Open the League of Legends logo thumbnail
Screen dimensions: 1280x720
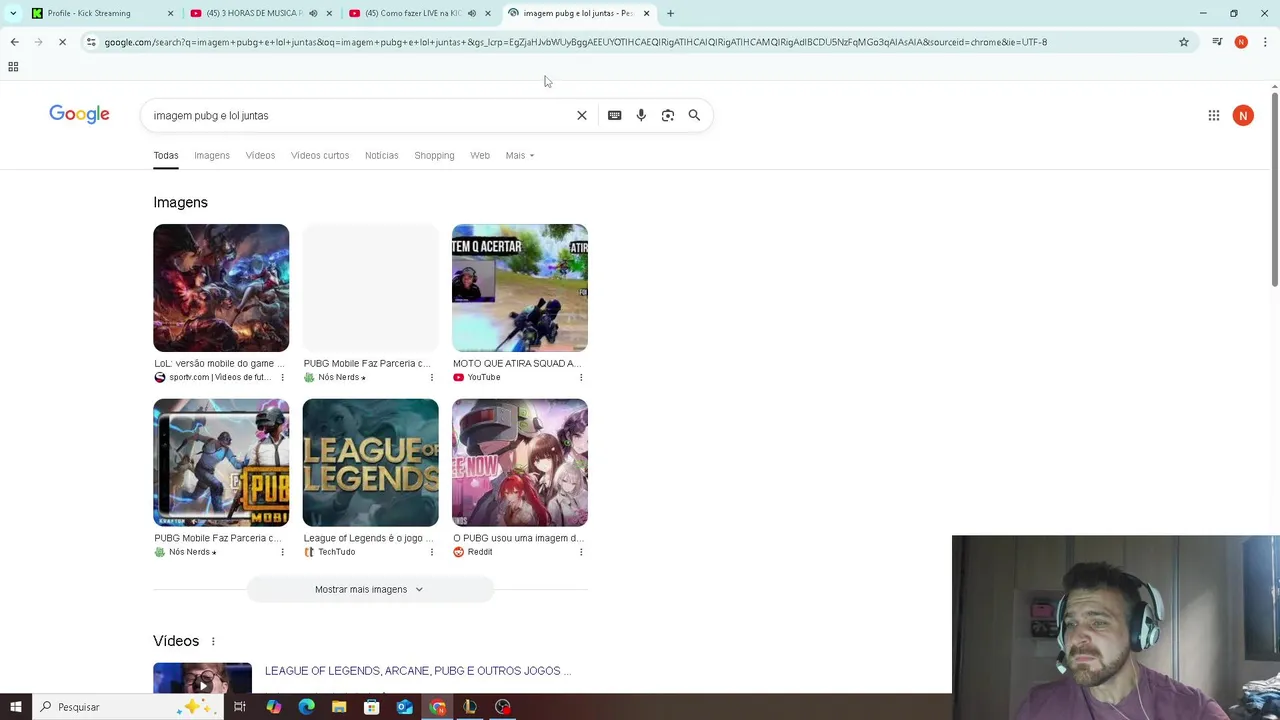click(370, 463)
